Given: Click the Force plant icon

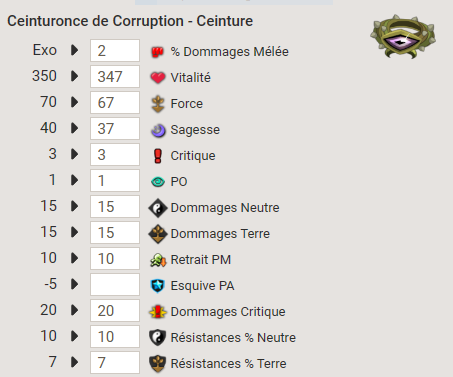Looking at the screenshot, I should [x=158, y=104].
